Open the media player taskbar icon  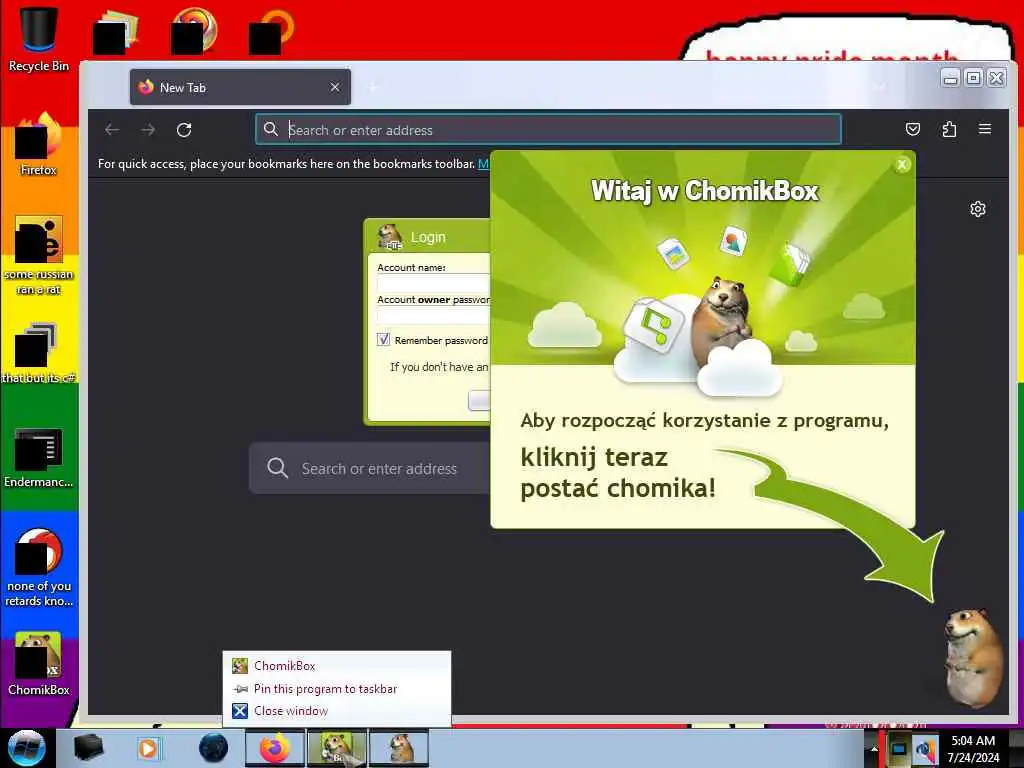pos(148,748)
